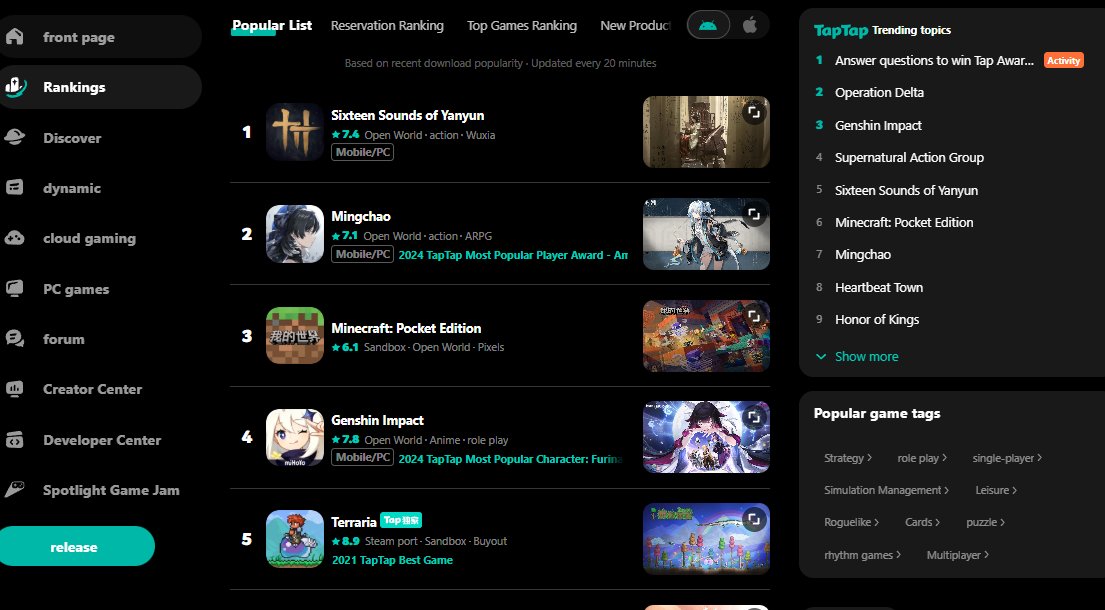Screen dimensions: 1105x610
Task: Click the Terraria game title
Action: pos(354,522)
